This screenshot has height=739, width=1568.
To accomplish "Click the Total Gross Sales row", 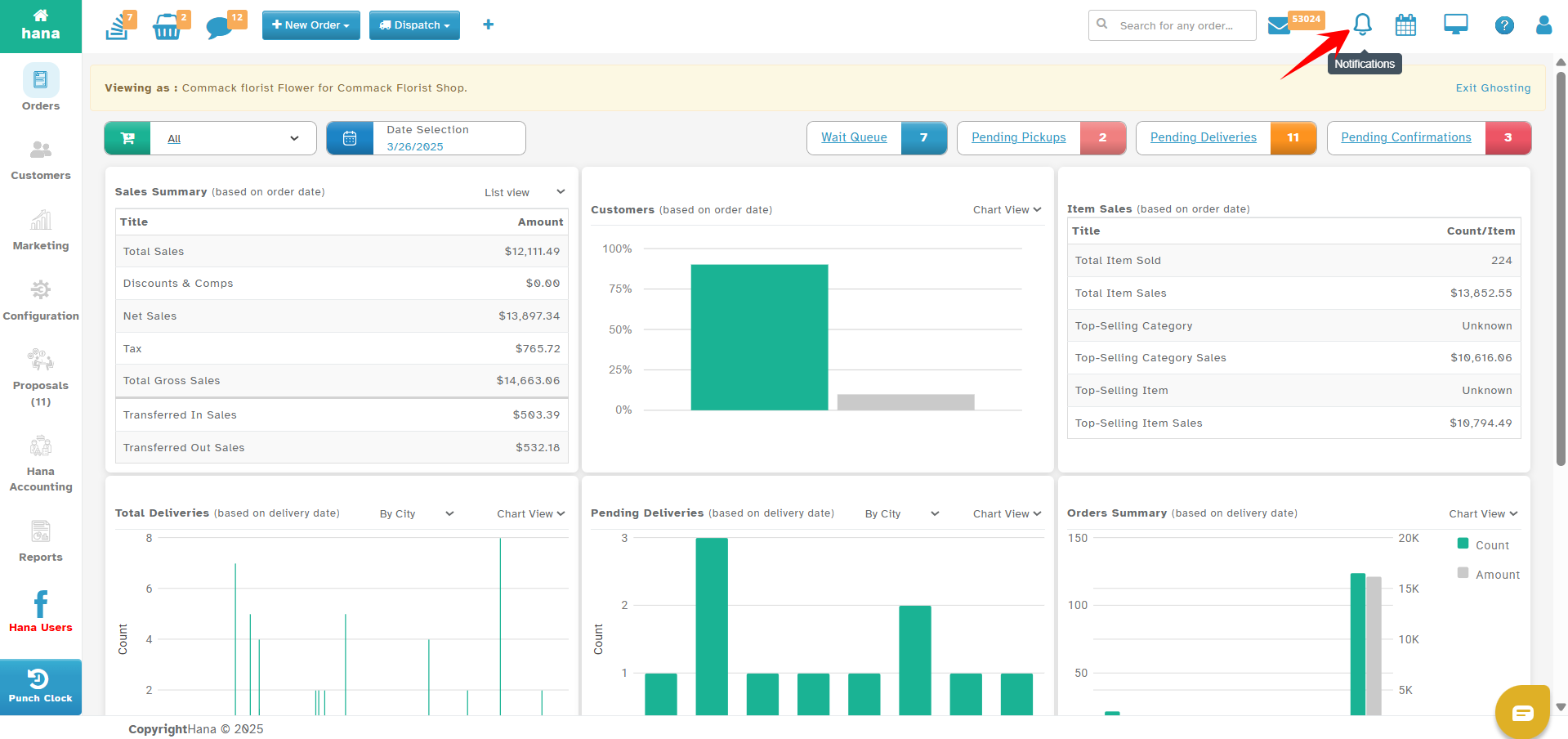I will coord(342,381).
